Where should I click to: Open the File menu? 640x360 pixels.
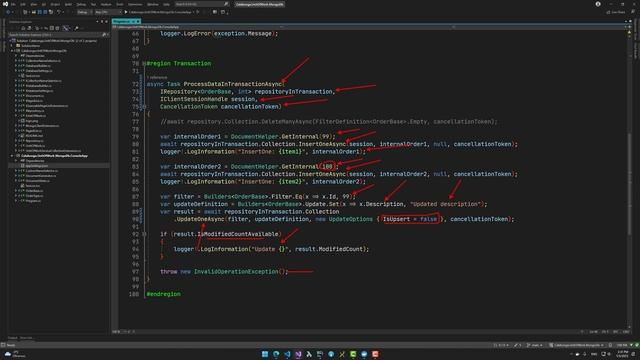coord(13,4)
